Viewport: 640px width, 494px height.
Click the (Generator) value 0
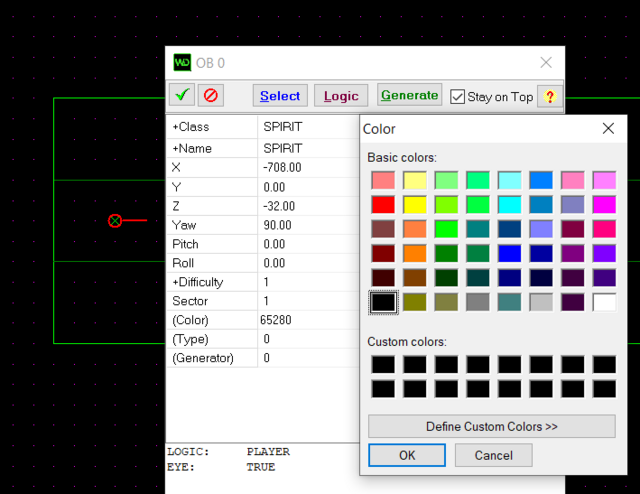(x=267, y=358)
